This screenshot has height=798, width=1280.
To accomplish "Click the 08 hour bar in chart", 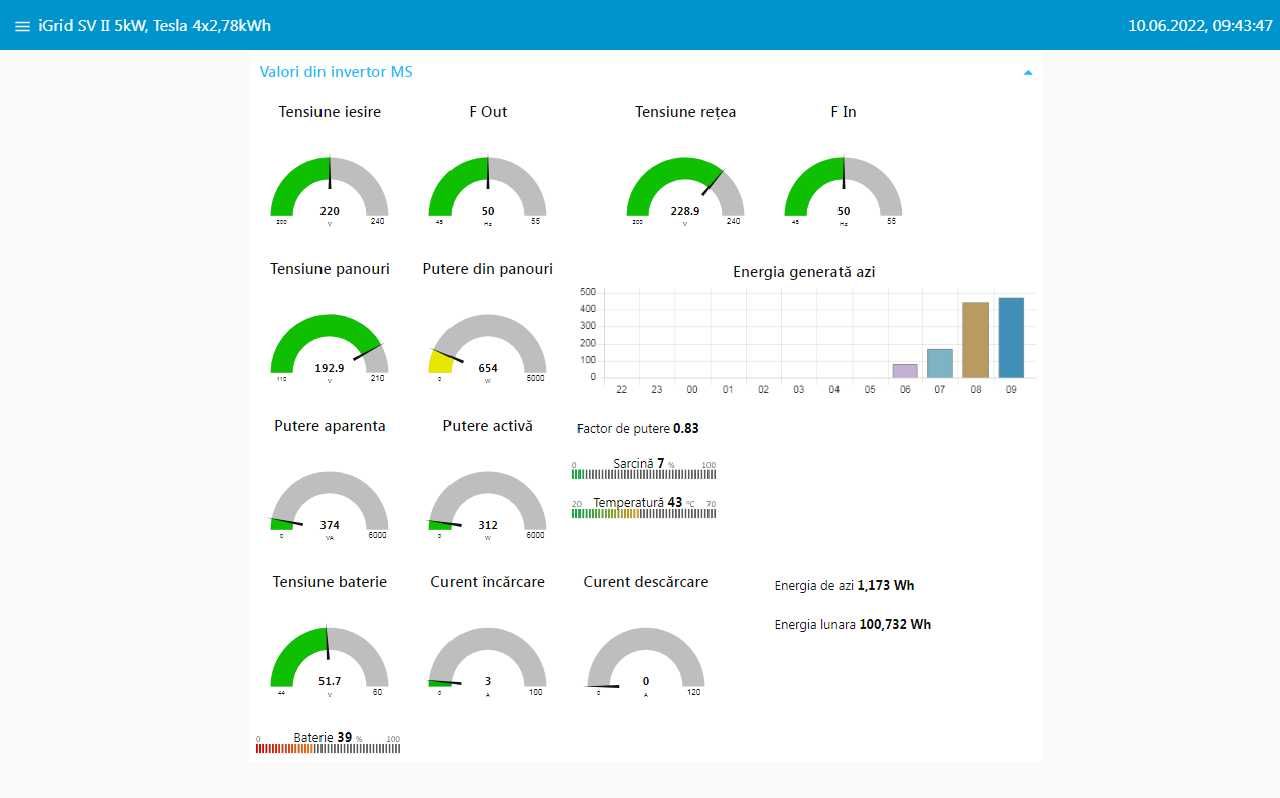I will 975,340.
